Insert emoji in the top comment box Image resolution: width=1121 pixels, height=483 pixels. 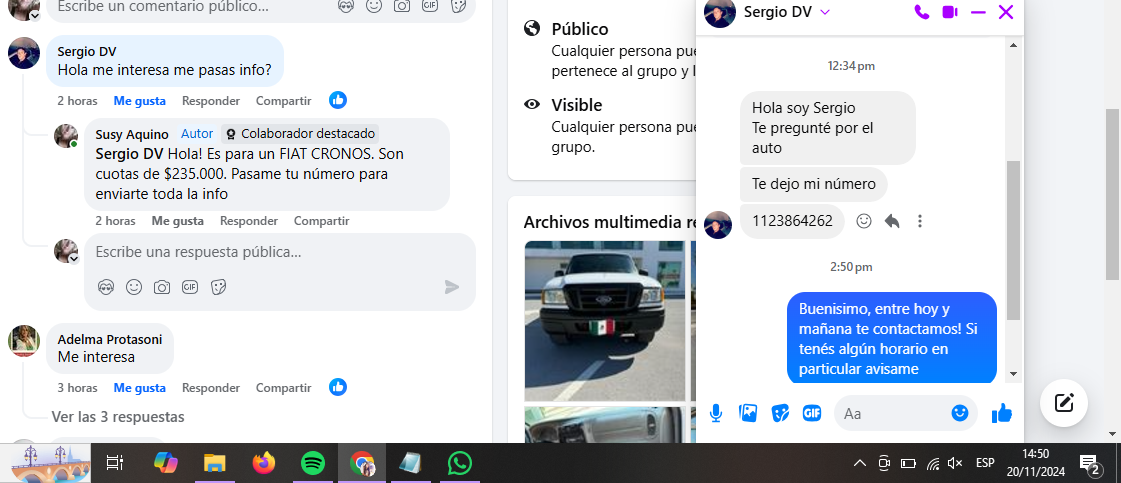[373, 6]
